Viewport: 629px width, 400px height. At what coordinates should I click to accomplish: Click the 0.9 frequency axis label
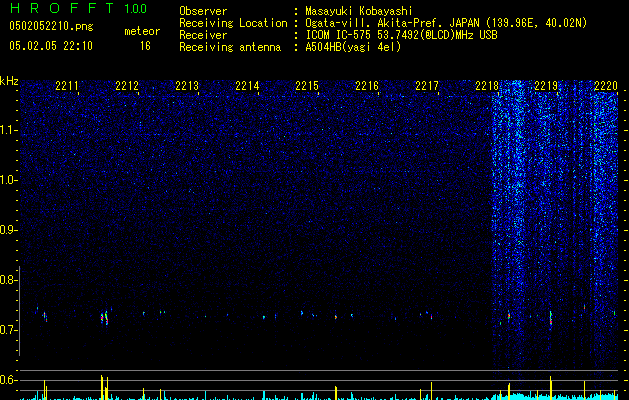[8, 230]
